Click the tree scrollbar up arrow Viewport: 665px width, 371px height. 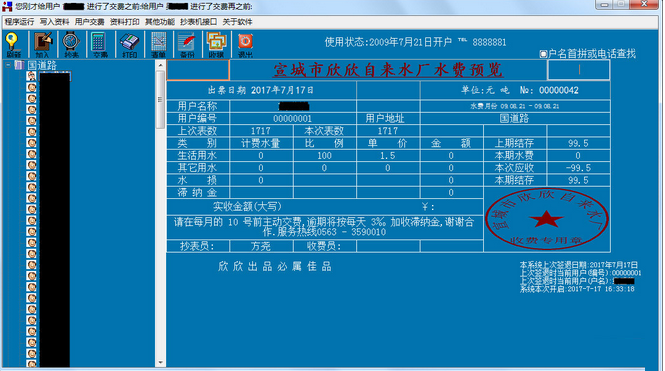point(160,65)
